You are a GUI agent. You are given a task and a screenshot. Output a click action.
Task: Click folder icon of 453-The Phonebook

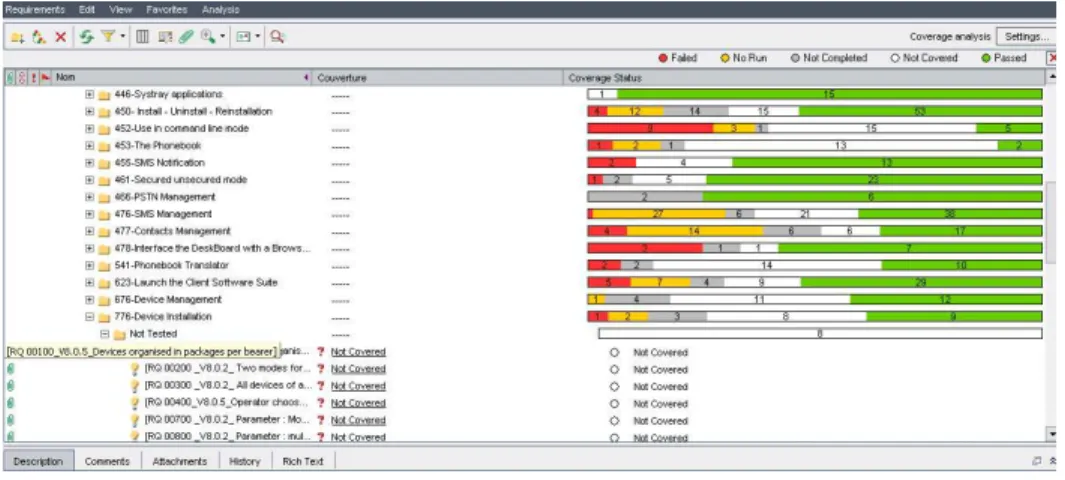tap(104, 146)
